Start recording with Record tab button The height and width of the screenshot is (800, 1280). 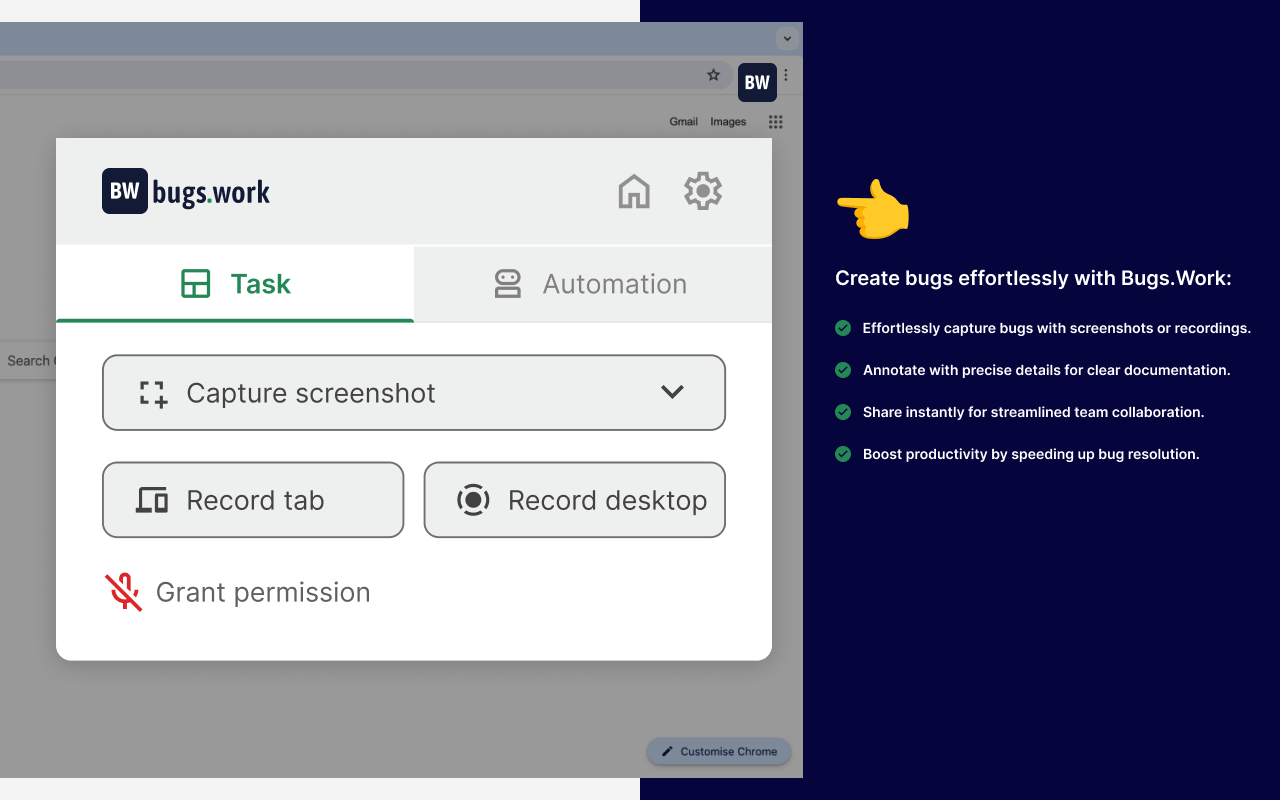click(x=253, y=500)
